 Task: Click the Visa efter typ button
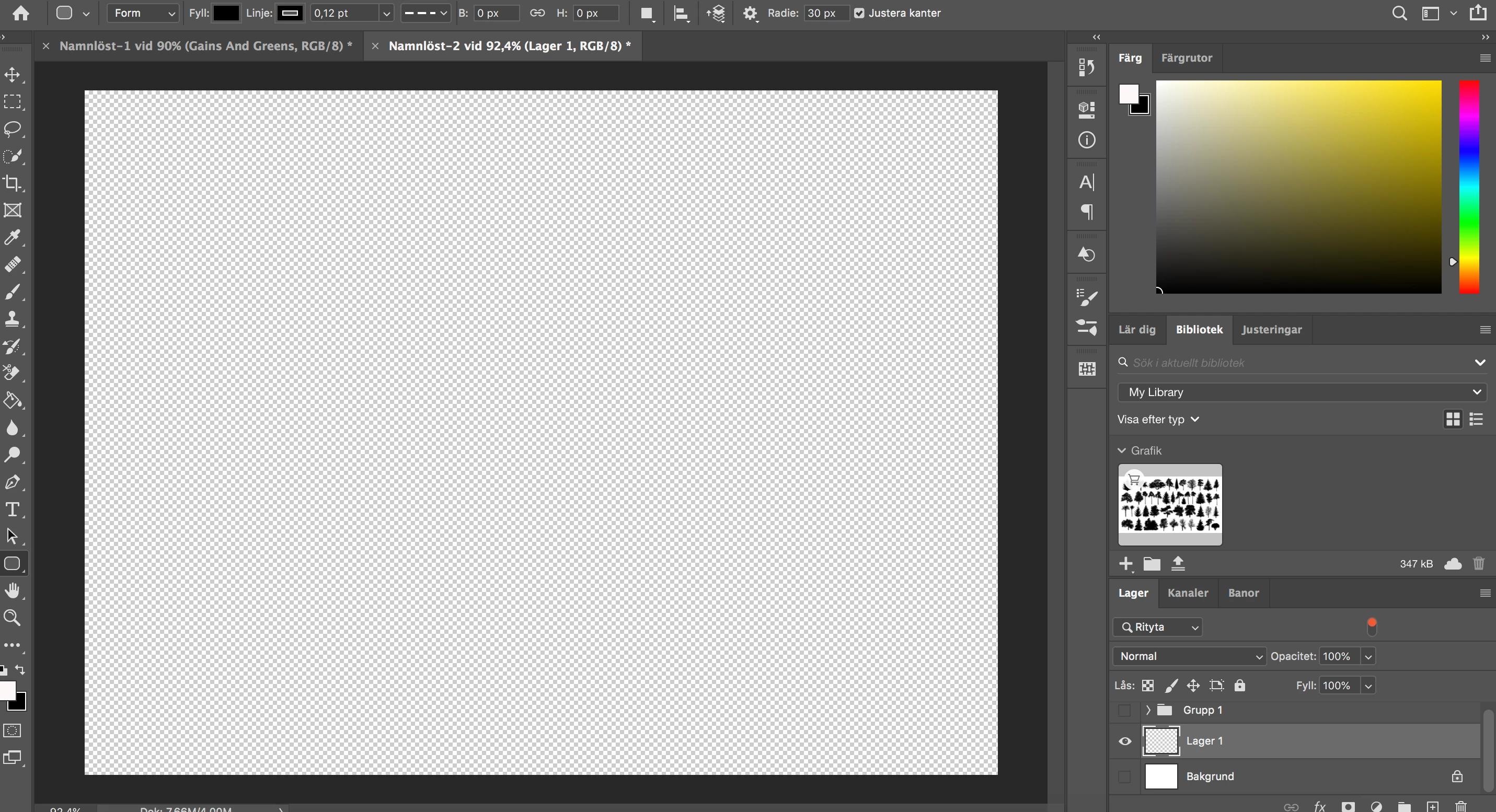pos(1158,419)
